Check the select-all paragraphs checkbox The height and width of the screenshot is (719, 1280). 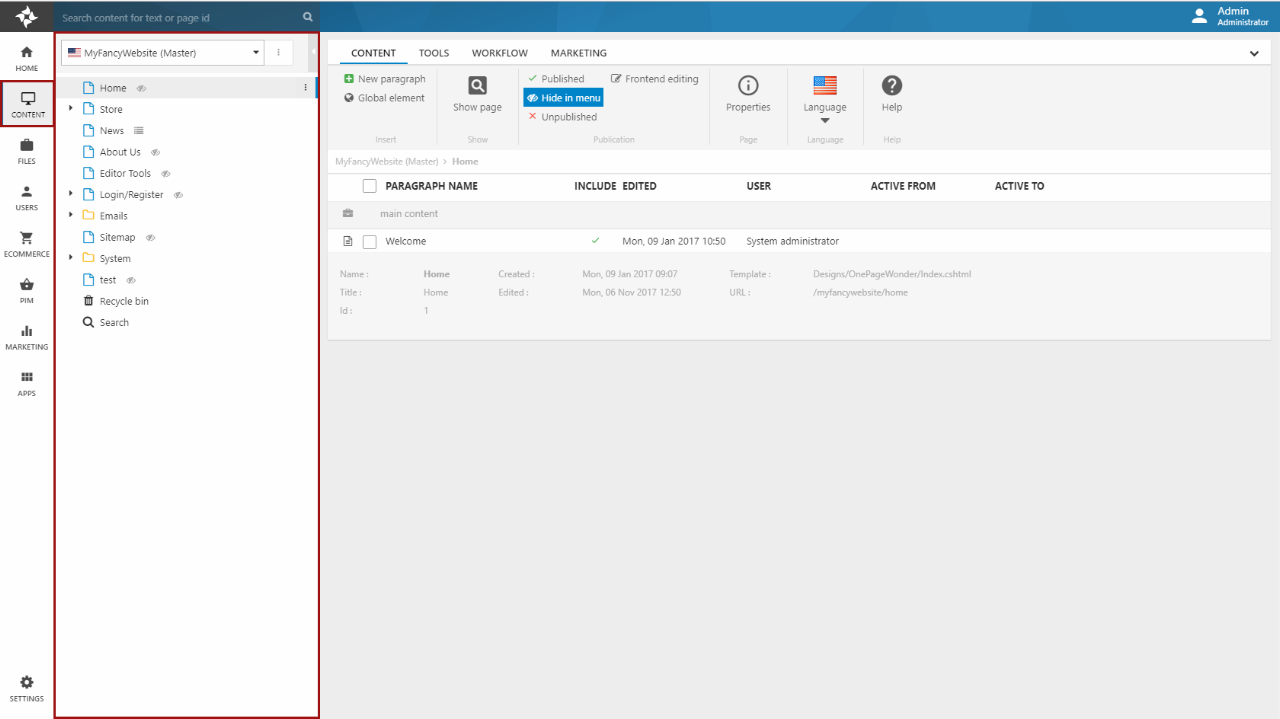[x=369, y=186]
